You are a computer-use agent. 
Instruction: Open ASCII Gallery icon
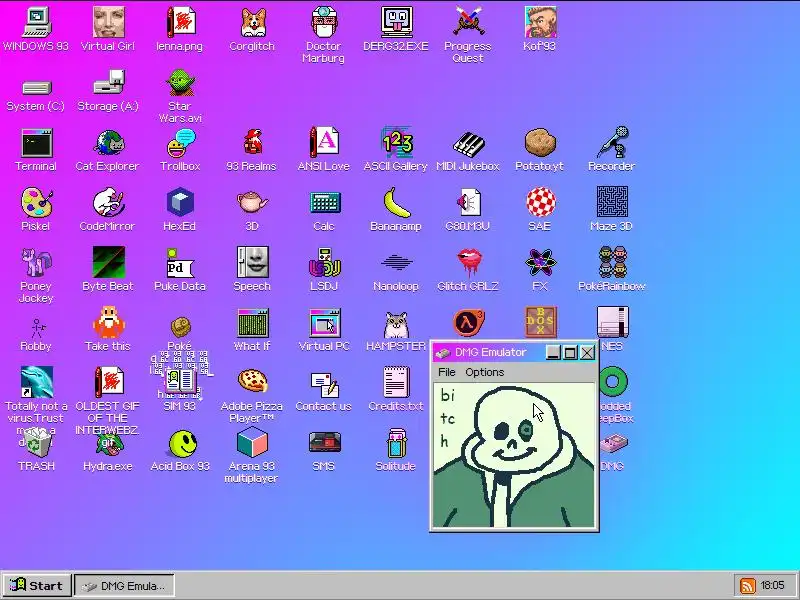pyautogui.click(x=396, y=143)
